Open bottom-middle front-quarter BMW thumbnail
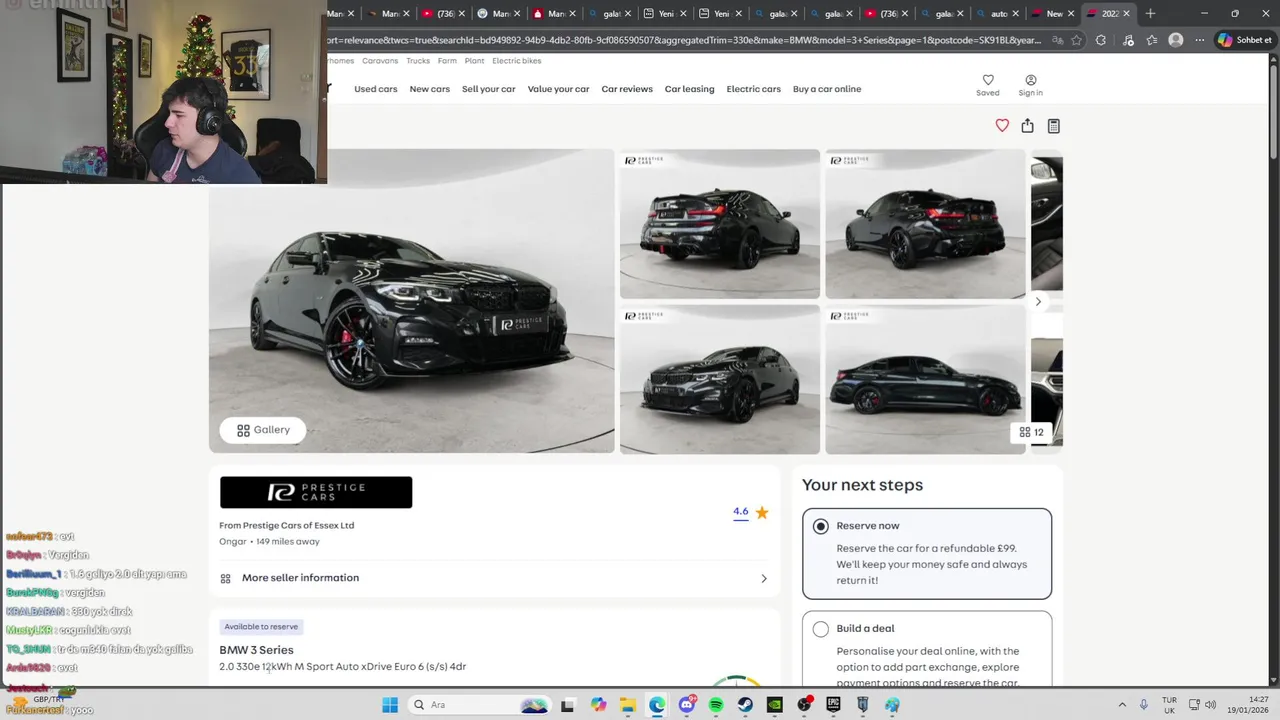The image size is (1280, 720). click(x=720, y=380)
